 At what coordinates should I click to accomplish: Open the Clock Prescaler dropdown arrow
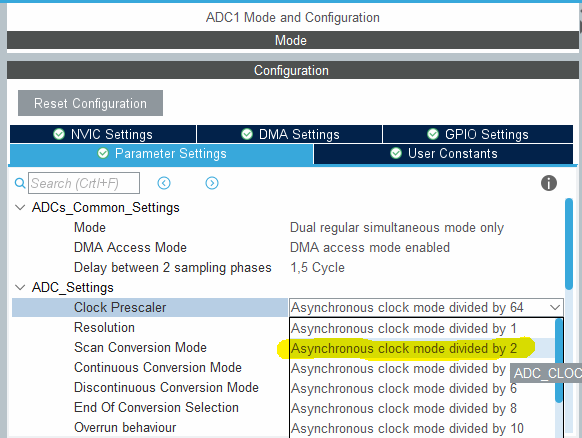(x=555, y=307)
